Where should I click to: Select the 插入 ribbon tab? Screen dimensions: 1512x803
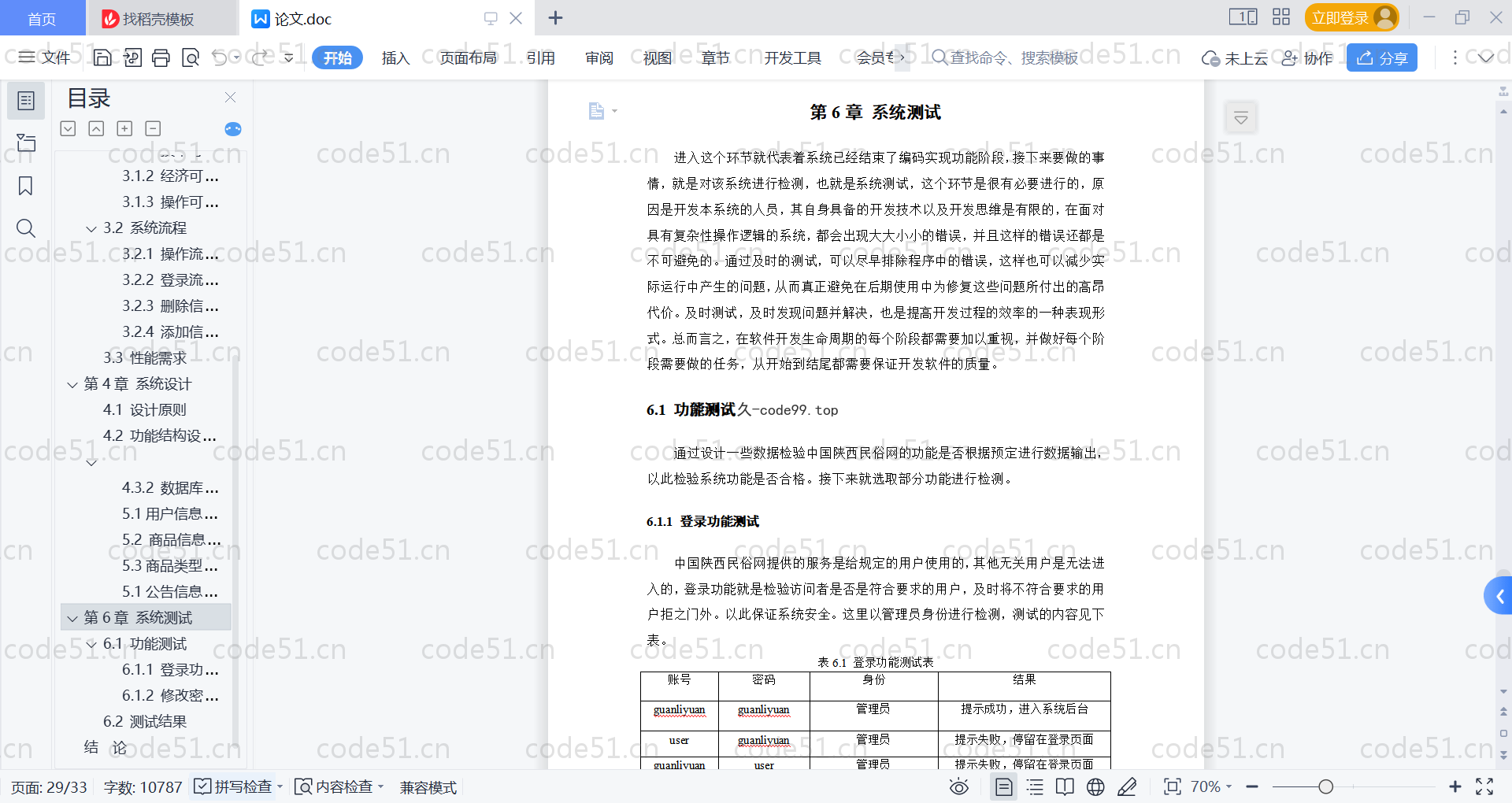click(x=395, y=57)
